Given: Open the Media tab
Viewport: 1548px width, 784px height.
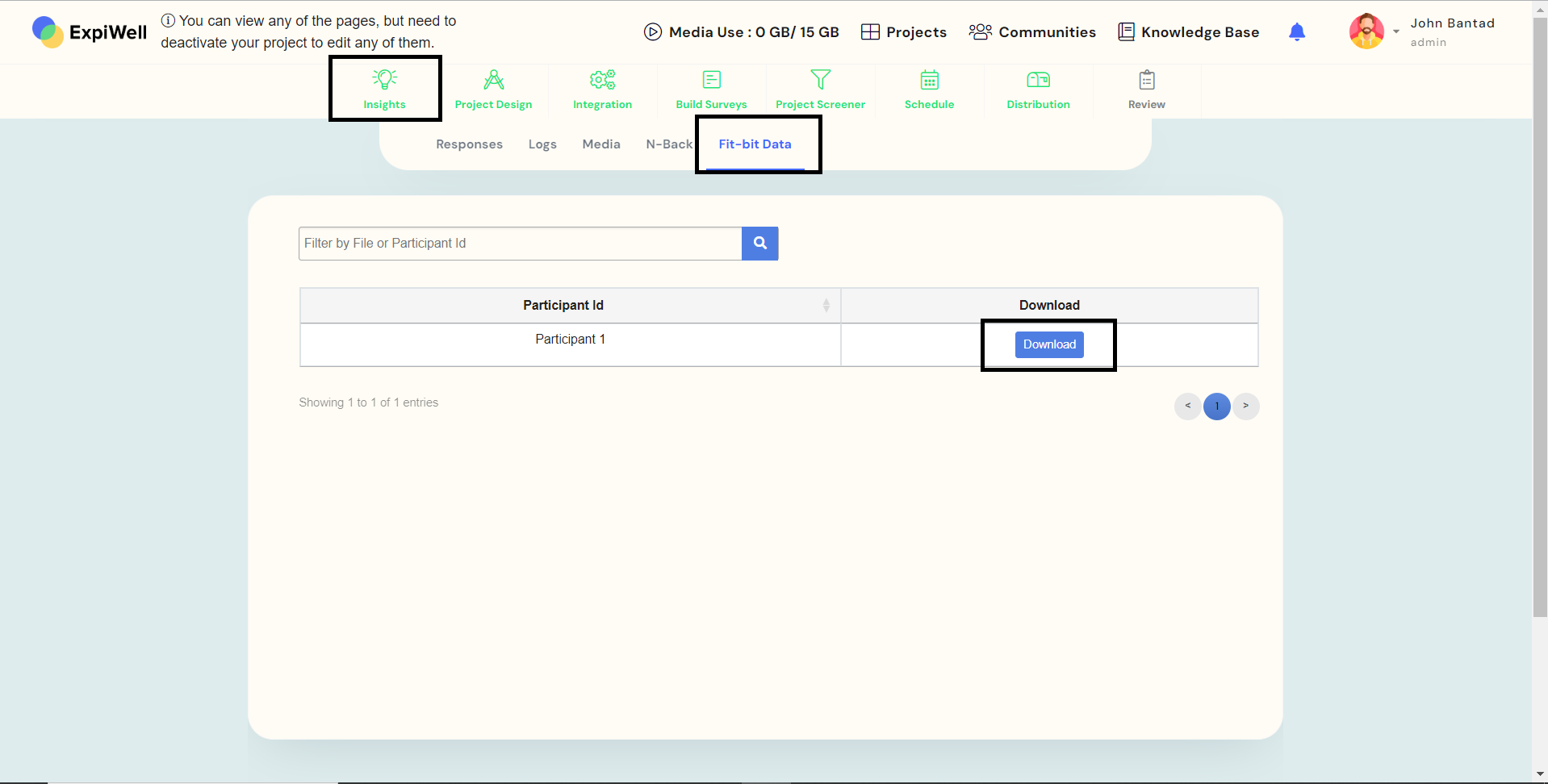Looking at the screenshot, I should (x=601, y=144).
